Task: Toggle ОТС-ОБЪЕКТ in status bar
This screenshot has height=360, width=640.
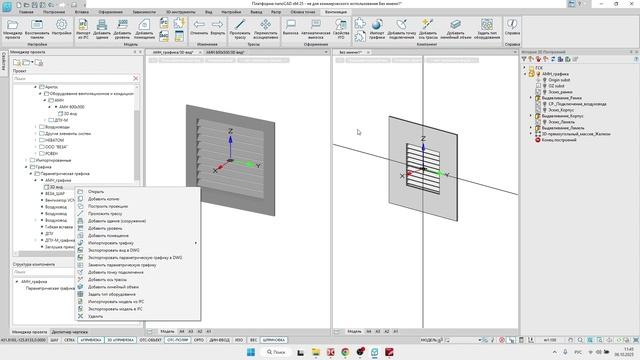Action: 151,340
